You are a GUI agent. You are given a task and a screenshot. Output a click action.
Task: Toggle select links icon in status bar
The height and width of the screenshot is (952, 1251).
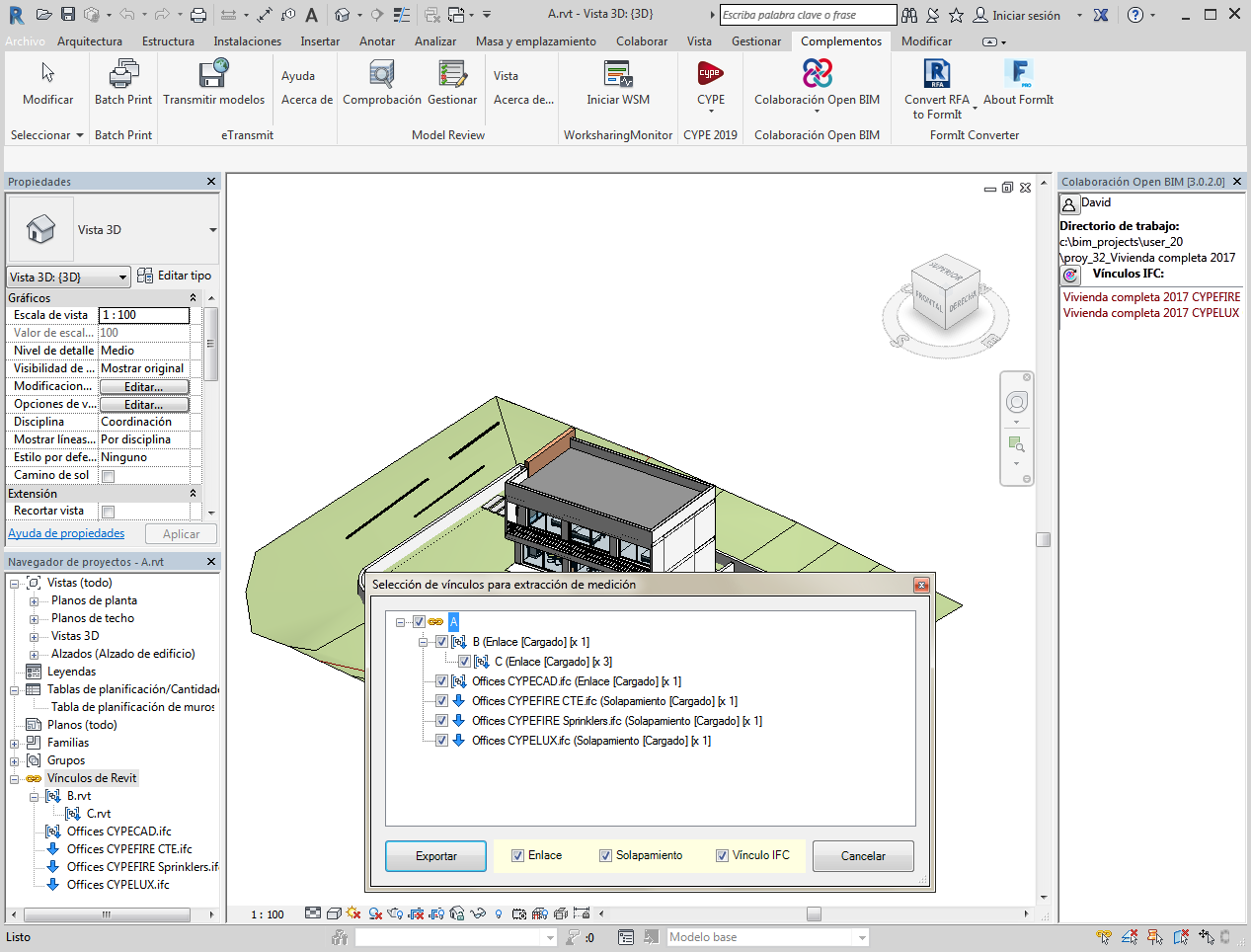1104,937
